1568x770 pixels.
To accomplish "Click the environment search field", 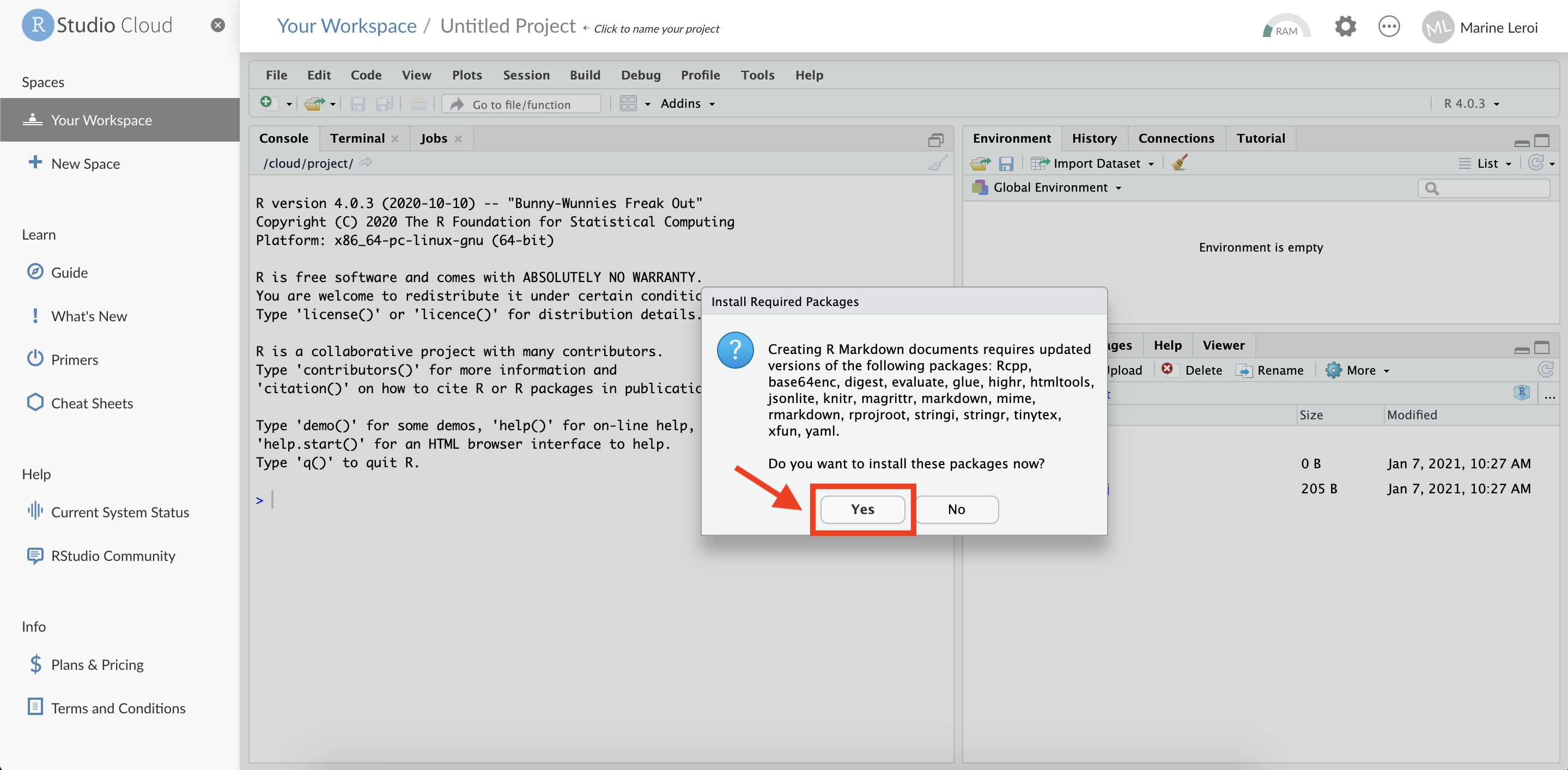I will tap(1484, 188).
